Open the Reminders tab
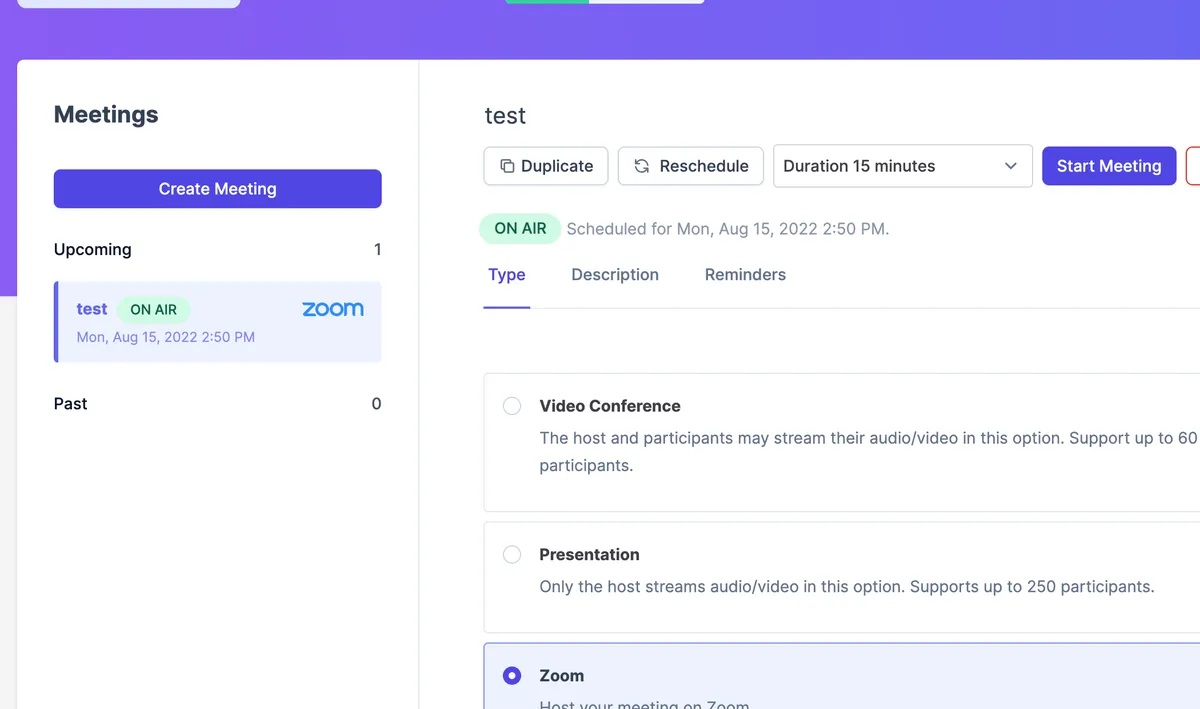This screenshot has height=709, width=1200. point(745,275)
